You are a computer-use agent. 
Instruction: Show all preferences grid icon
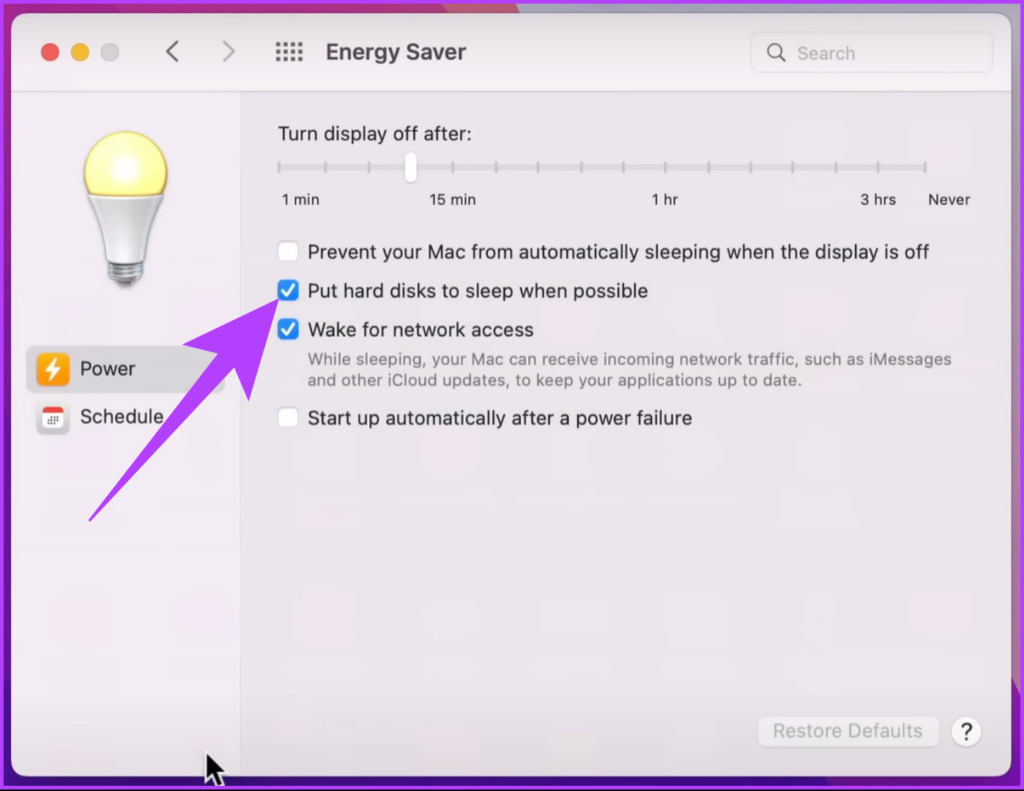point(289,52)
